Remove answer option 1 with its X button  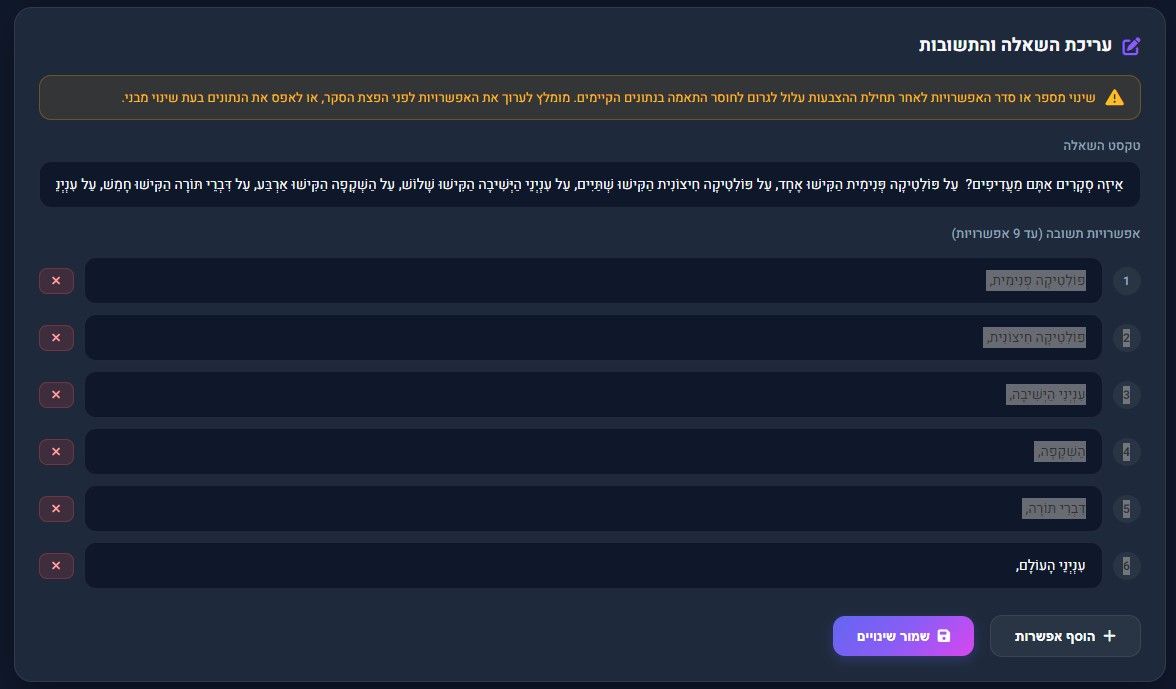click(56, 280)
